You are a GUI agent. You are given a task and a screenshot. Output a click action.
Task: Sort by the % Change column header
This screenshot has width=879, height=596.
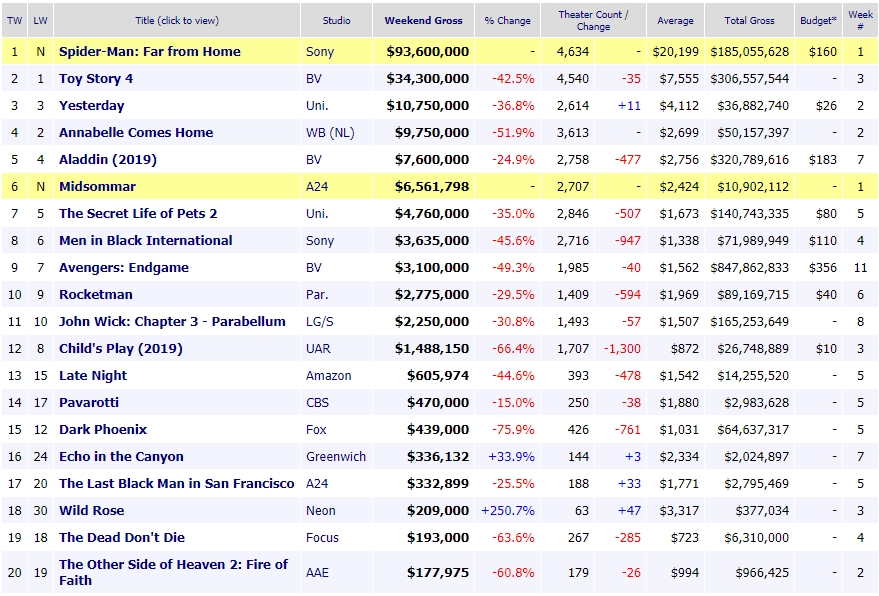click(x=507, y=20)
